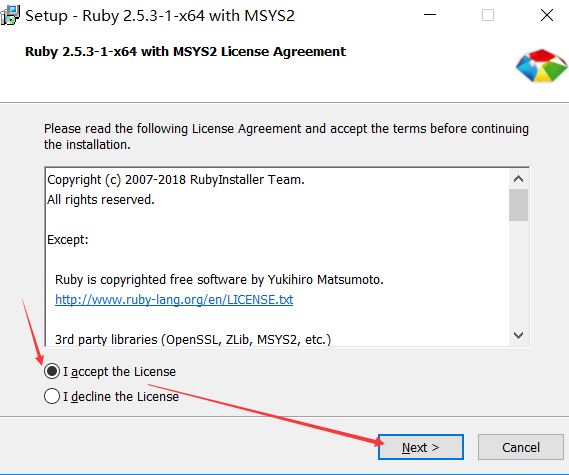Click the 'Copyright (c) 2007-2018 RubyInstaller Team.' line

click(176, 180)
